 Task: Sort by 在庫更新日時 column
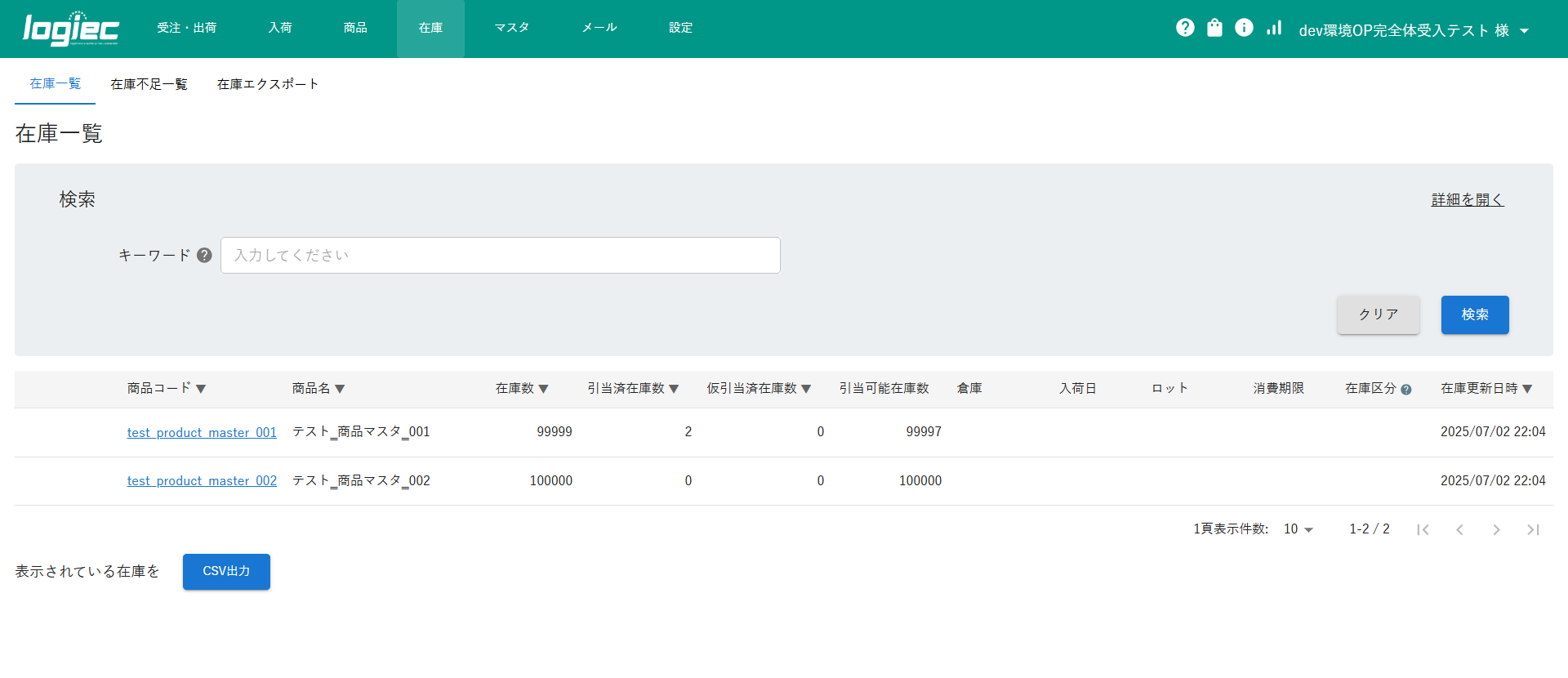1486,389
